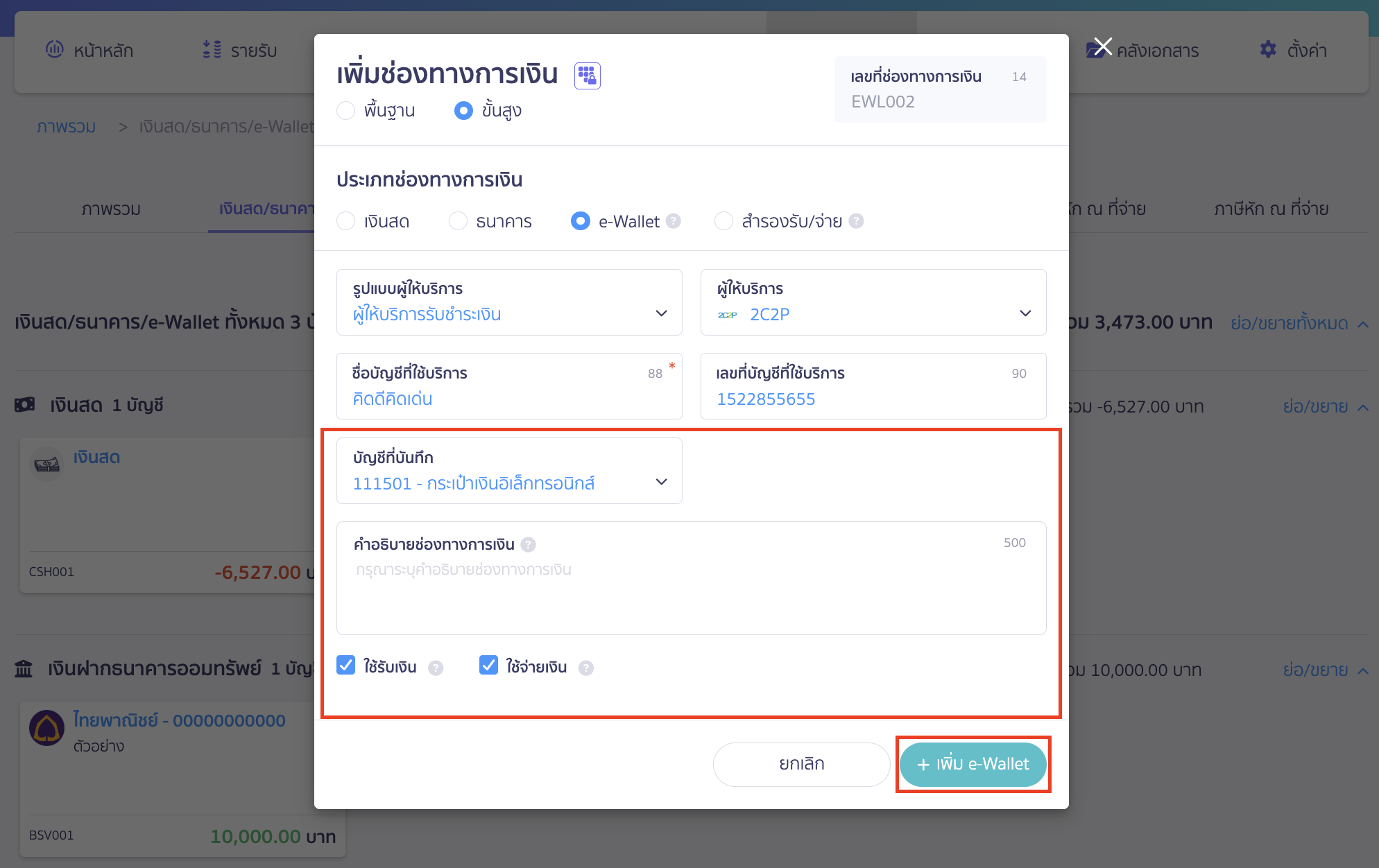Image resolution: width=1379 pixels, height=868 pixels.
Task: Click the home icon next to หน้าหลัก
Action: point(55,49)
